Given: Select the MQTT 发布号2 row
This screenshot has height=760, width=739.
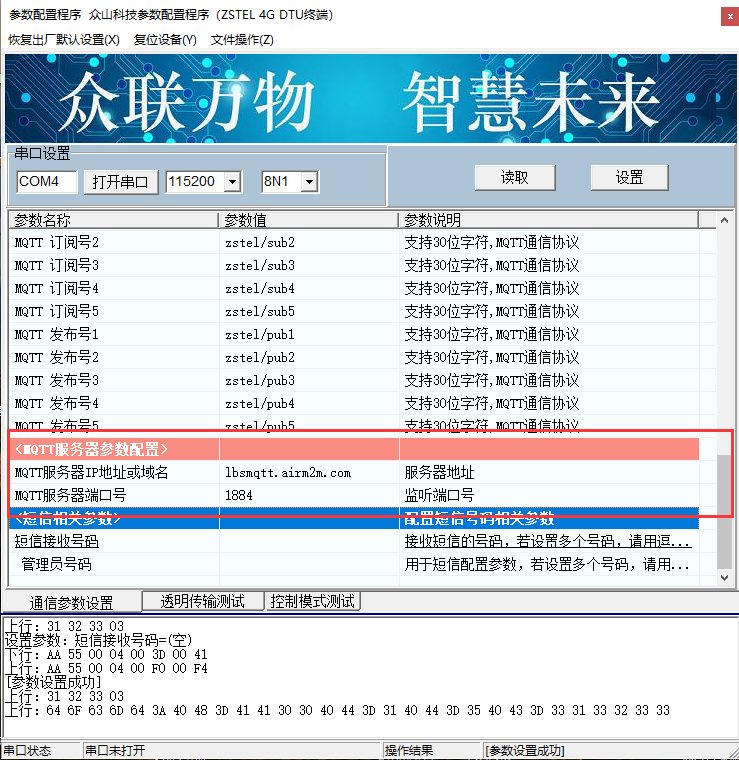Looking at the screenshot, I should click(x=354, y=357).
